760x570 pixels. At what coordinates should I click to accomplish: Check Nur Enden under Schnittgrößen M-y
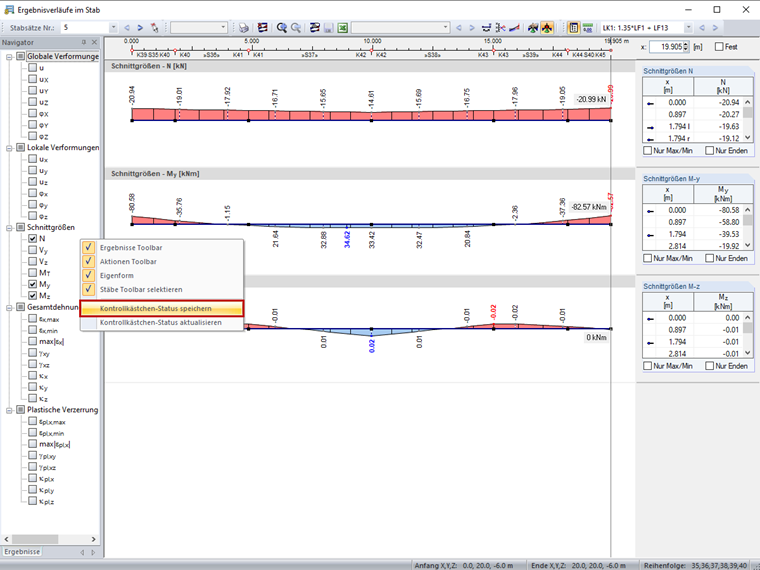click(710, 258)
